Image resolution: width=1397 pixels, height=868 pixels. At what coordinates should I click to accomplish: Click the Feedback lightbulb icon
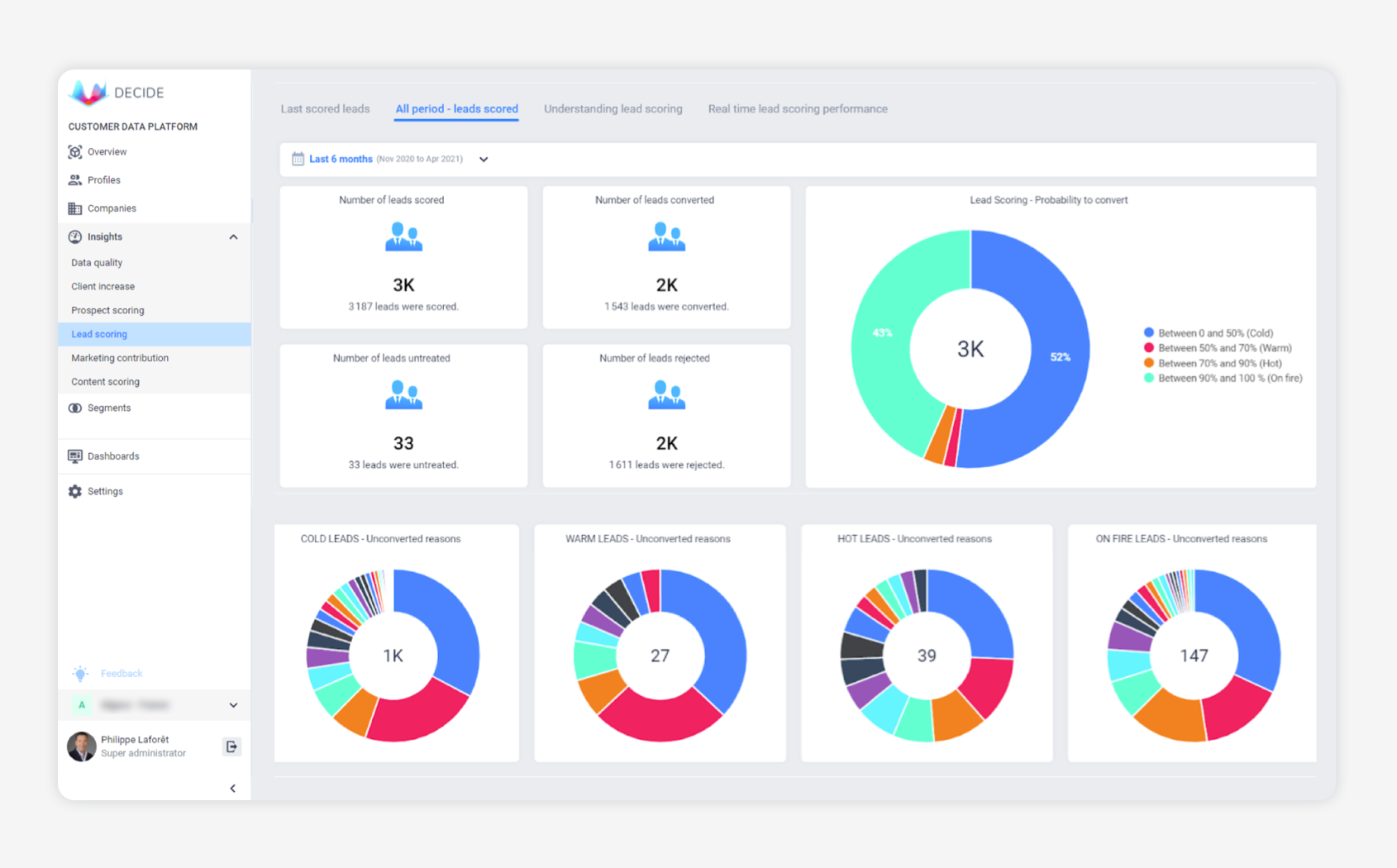[x=80, y=673]
